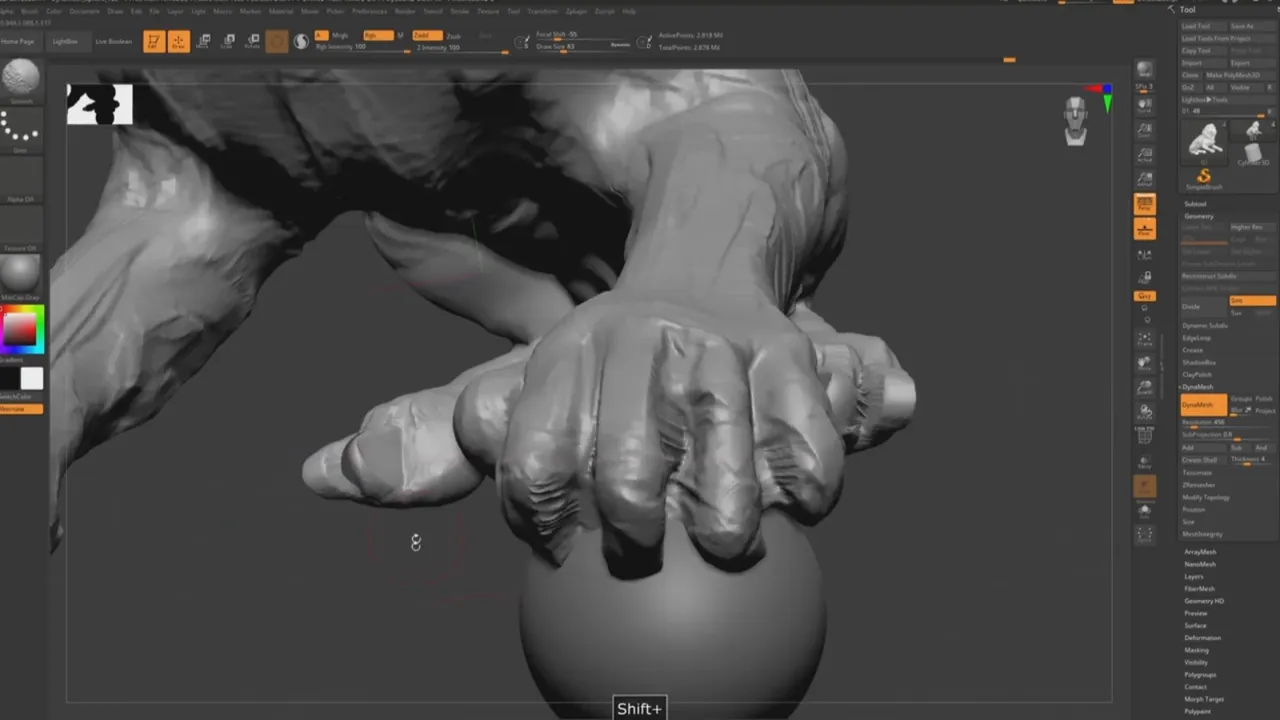
Task: Open the Zplugin menu
Action: point(576,11)
